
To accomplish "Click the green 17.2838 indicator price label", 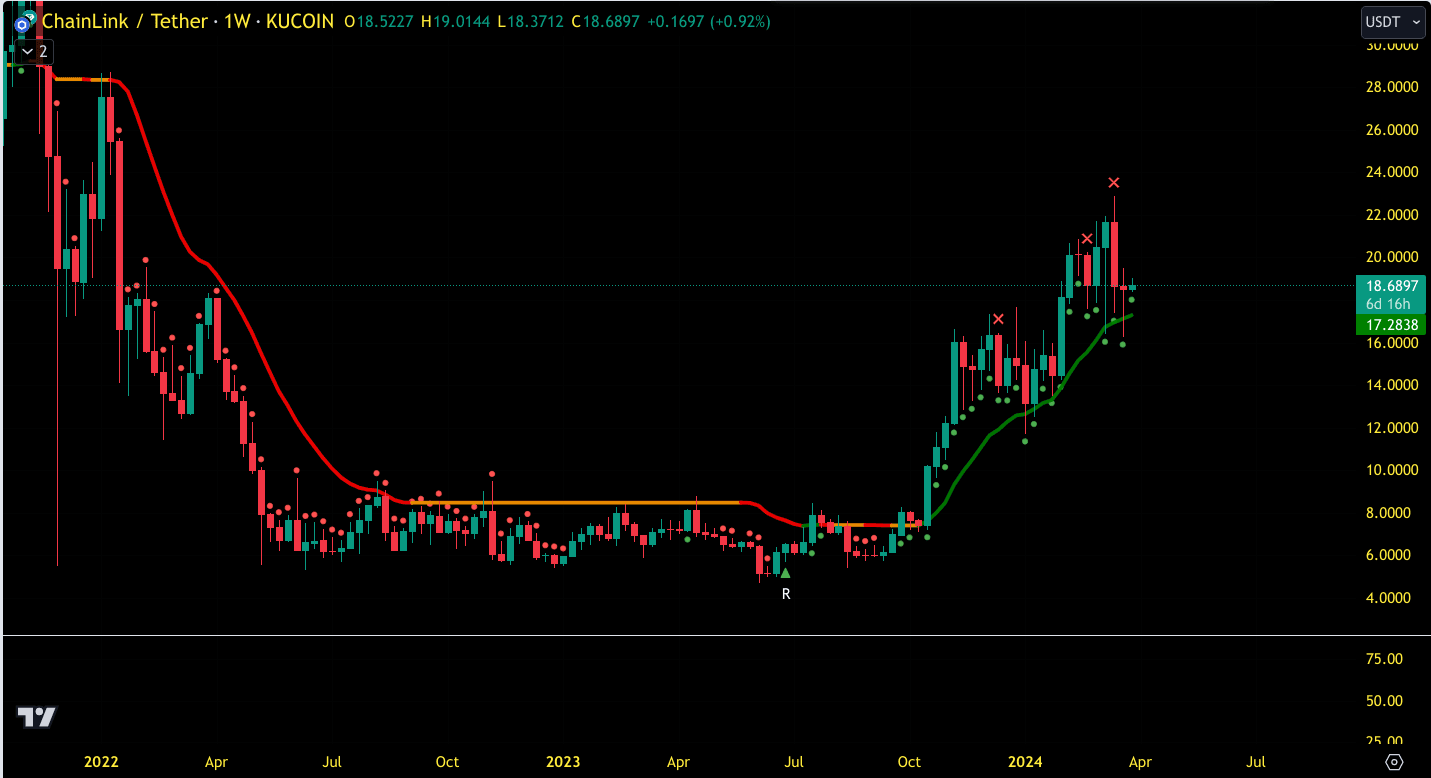I will 1390,325.
